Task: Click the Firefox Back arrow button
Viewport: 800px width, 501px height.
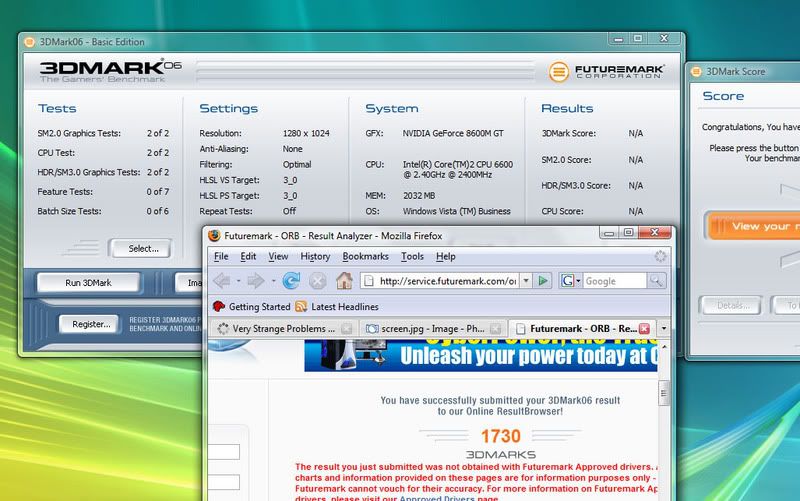Action: click(221, 281)
